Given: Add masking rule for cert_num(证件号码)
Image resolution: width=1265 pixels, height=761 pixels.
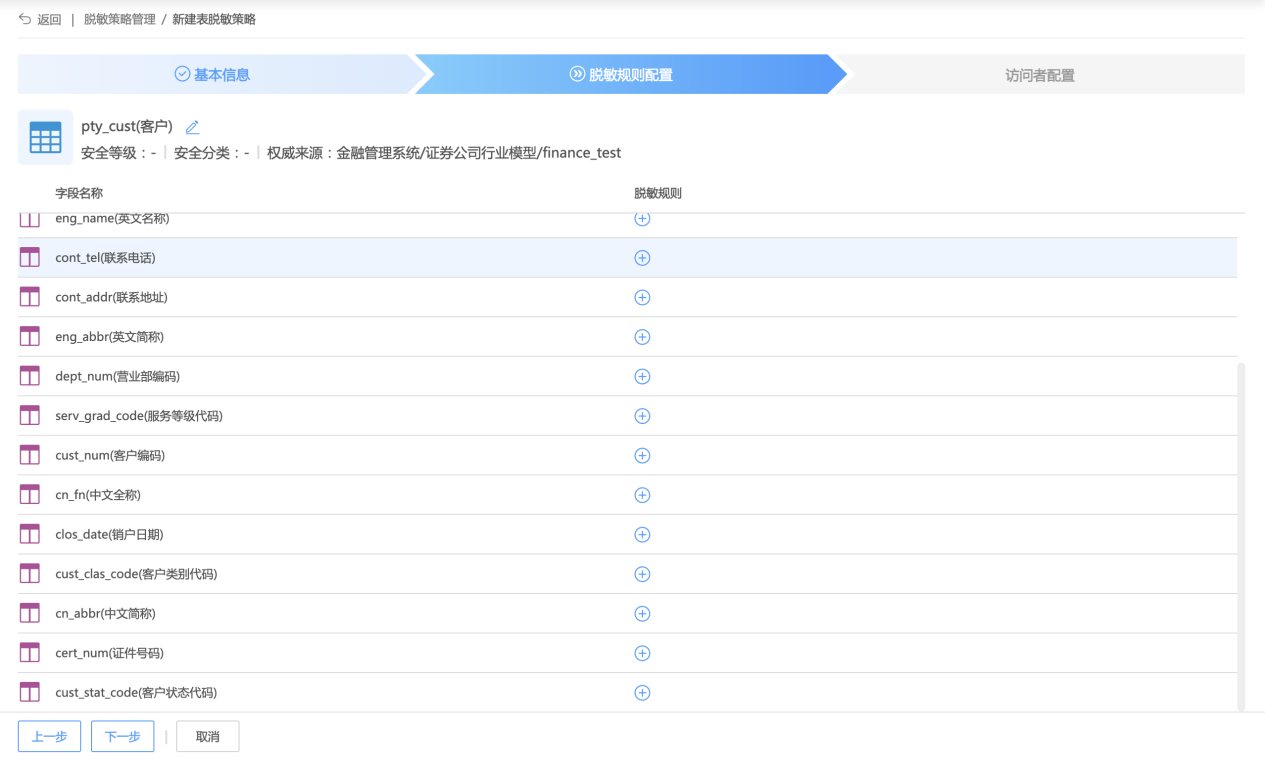Looking at the screenshot, I should pos(642,653).
